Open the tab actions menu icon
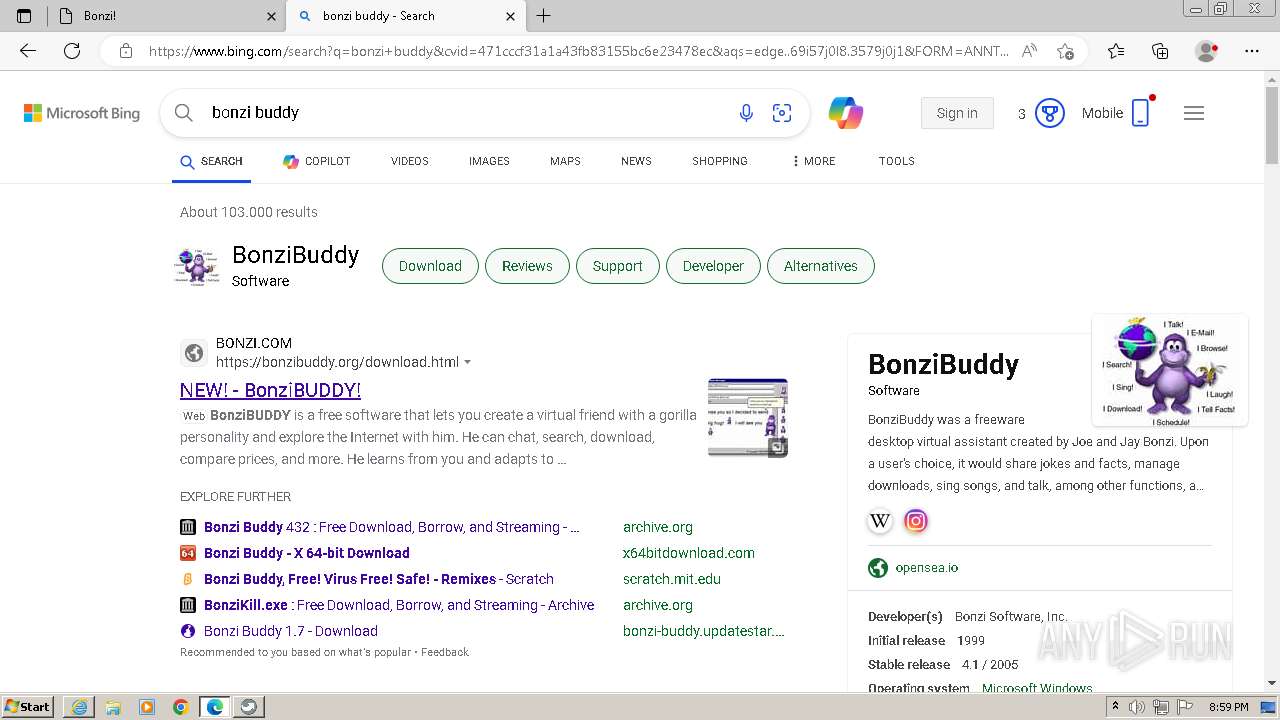This screenshot has height=720, width=1280. 24,16
